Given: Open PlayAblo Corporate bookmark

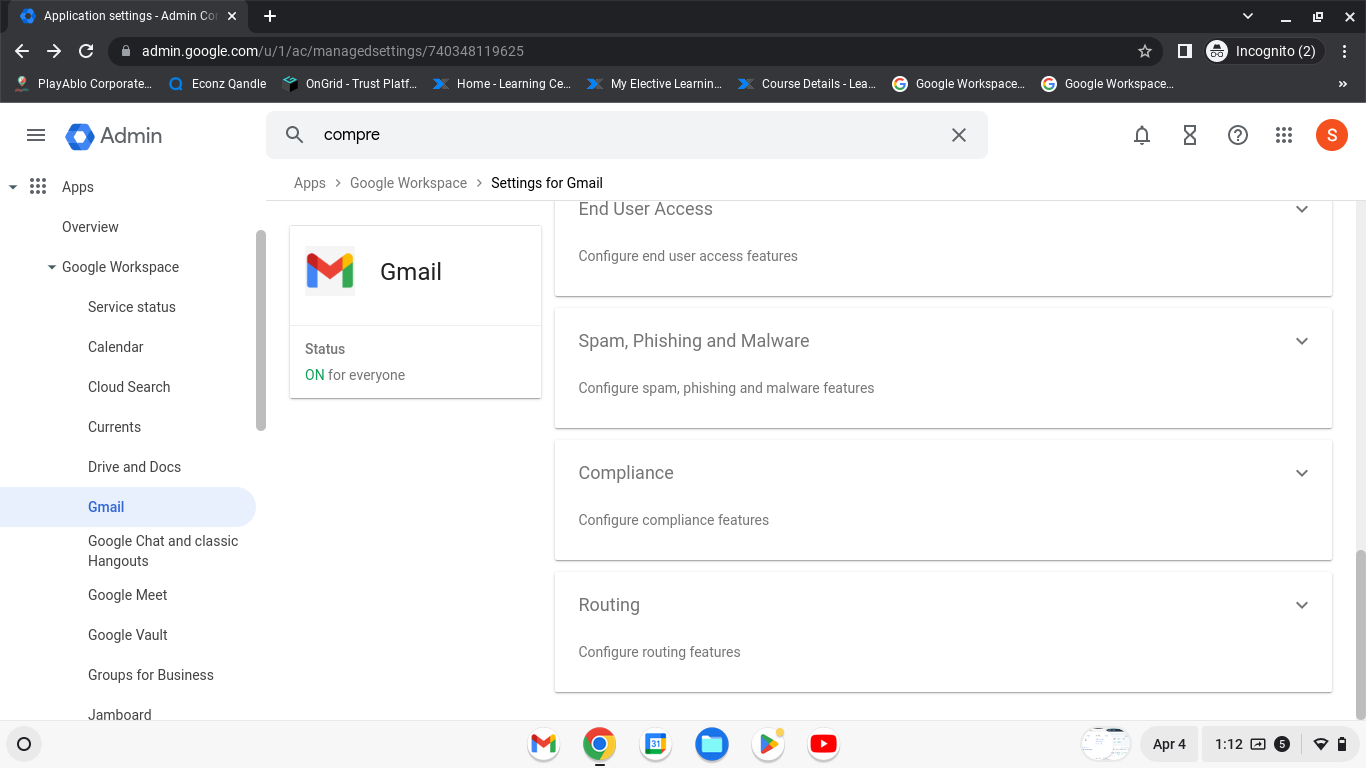Looking at the screenshot, I should pos(84,84).
